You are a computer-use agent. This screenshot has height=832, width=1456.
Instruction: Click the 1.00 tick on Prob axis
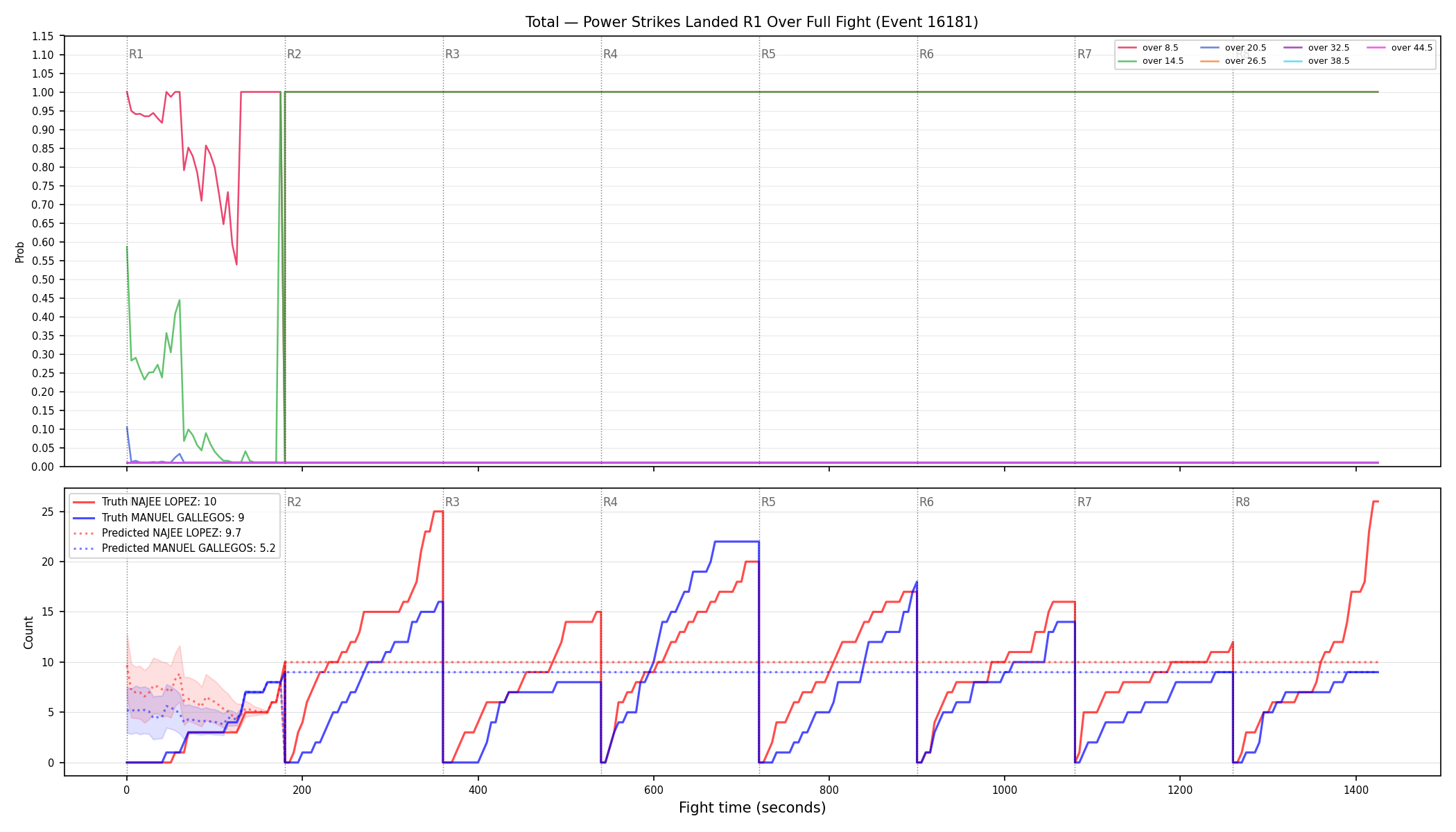point(42,92)
